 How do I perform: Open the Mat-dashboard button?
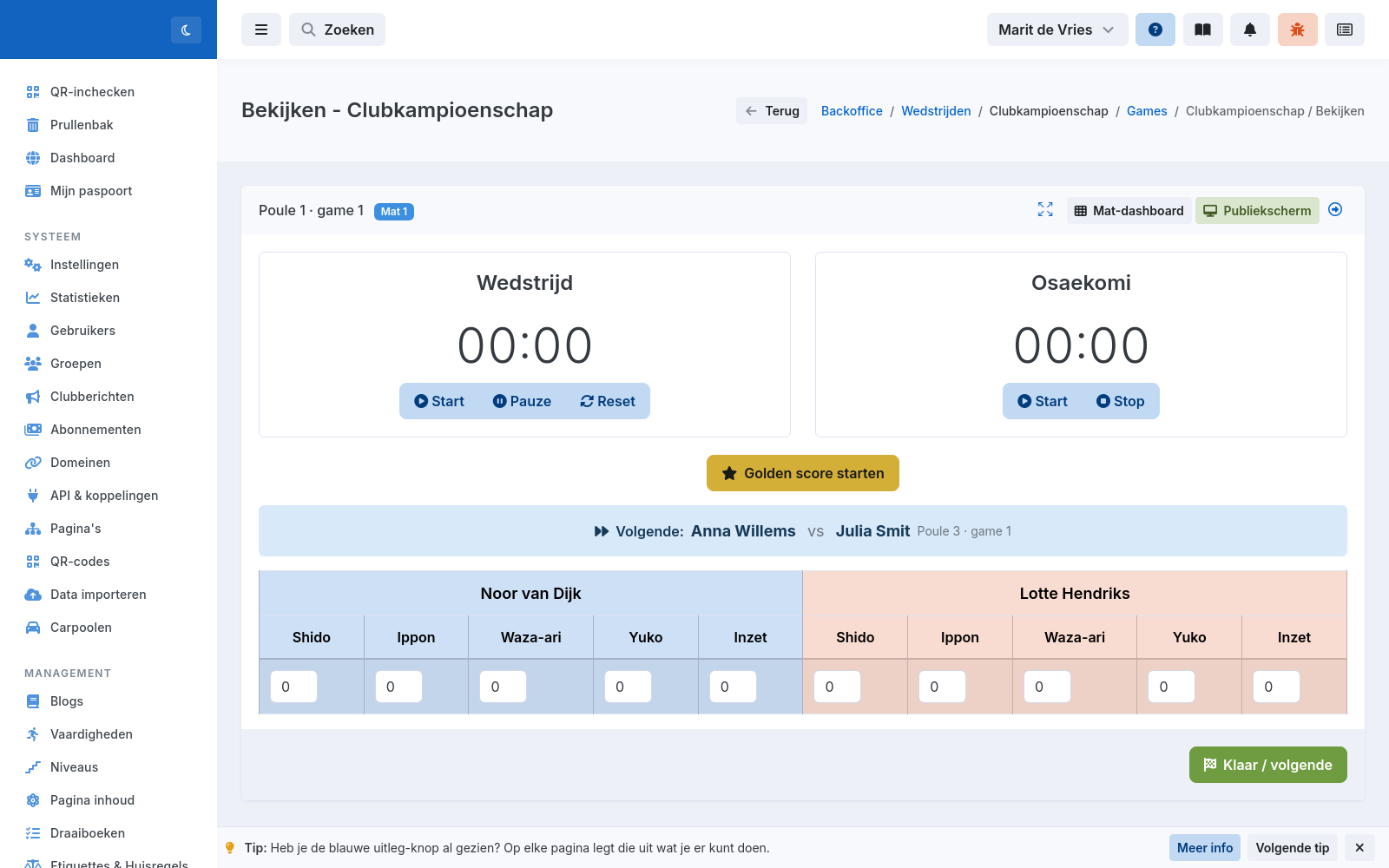click(1129, 211)
